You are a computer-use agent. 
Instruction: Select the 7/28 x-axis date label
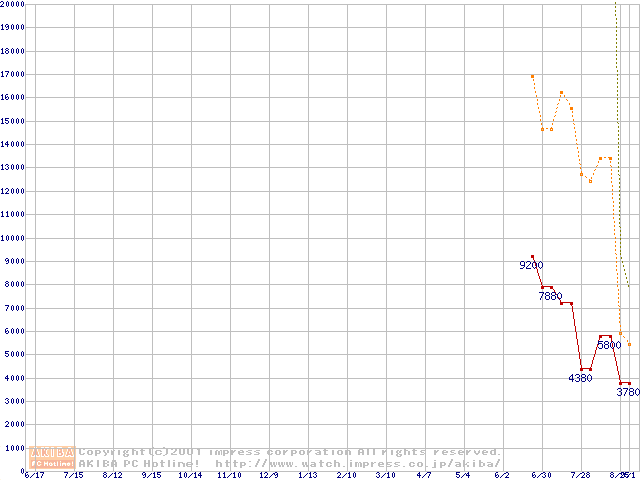tap(581, 476)
